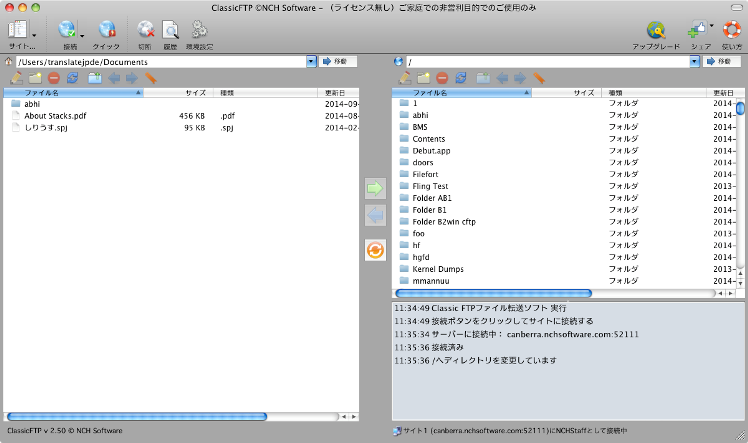This screenshot has height=443, width=748.
Task: Open the Quick connect globe icon
Action: [107, 30]
